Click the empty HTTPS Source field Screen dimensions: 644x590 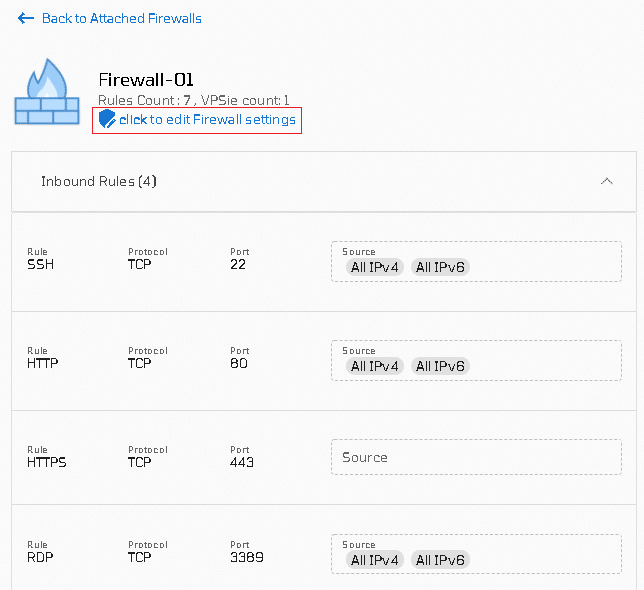[x=476, y=457]
